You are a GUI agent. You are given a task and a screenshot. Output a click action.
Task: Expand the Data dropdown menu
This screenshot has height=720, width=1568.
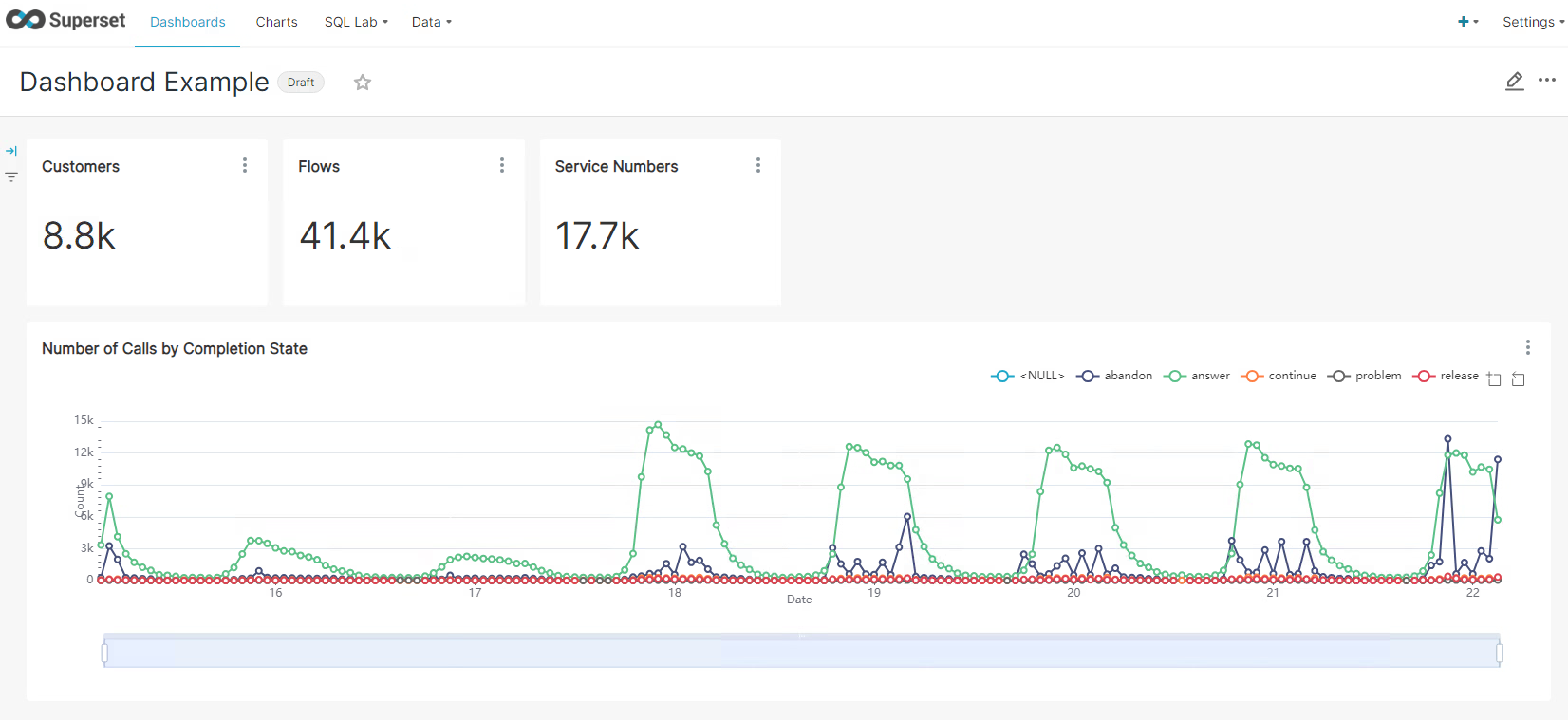[431, 22]
